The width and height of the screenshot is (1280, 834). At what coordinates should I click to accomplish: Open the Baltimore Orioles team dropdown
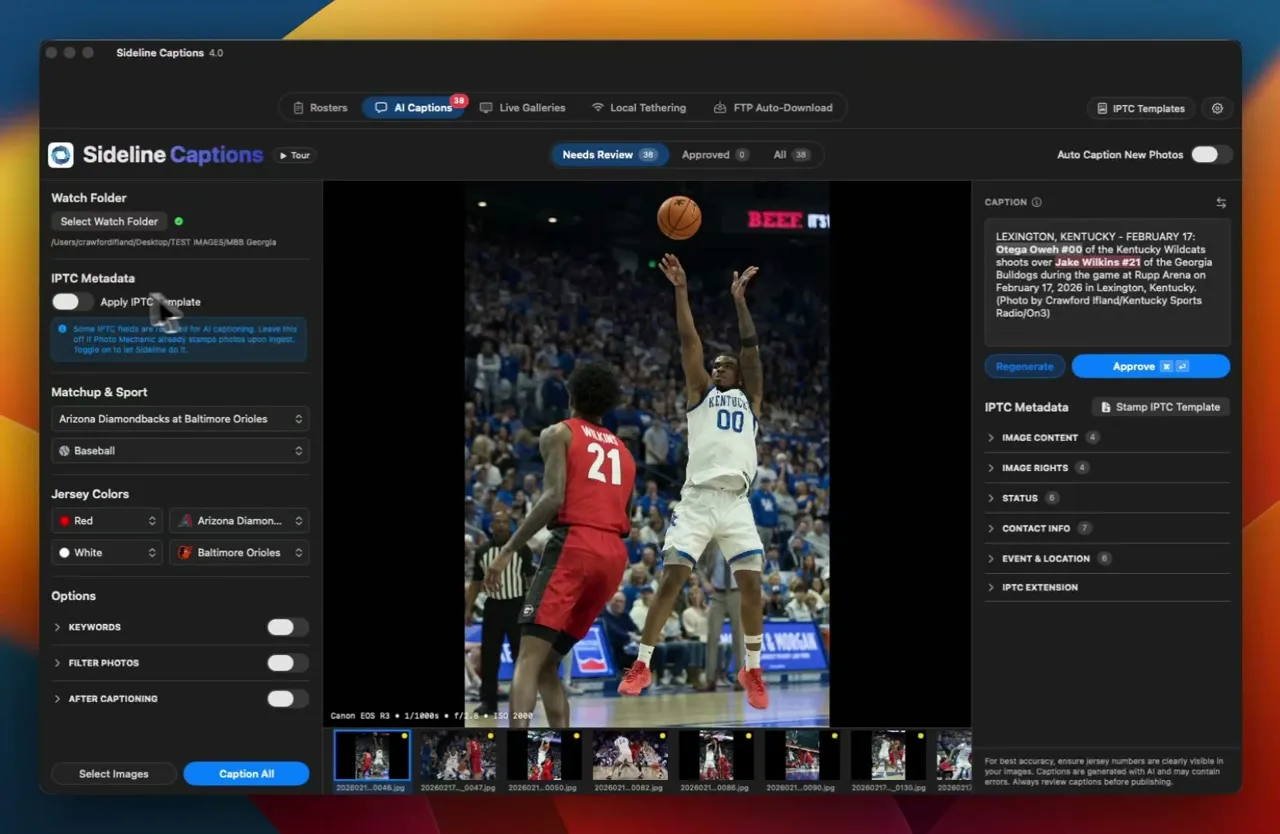pos(239,553)
